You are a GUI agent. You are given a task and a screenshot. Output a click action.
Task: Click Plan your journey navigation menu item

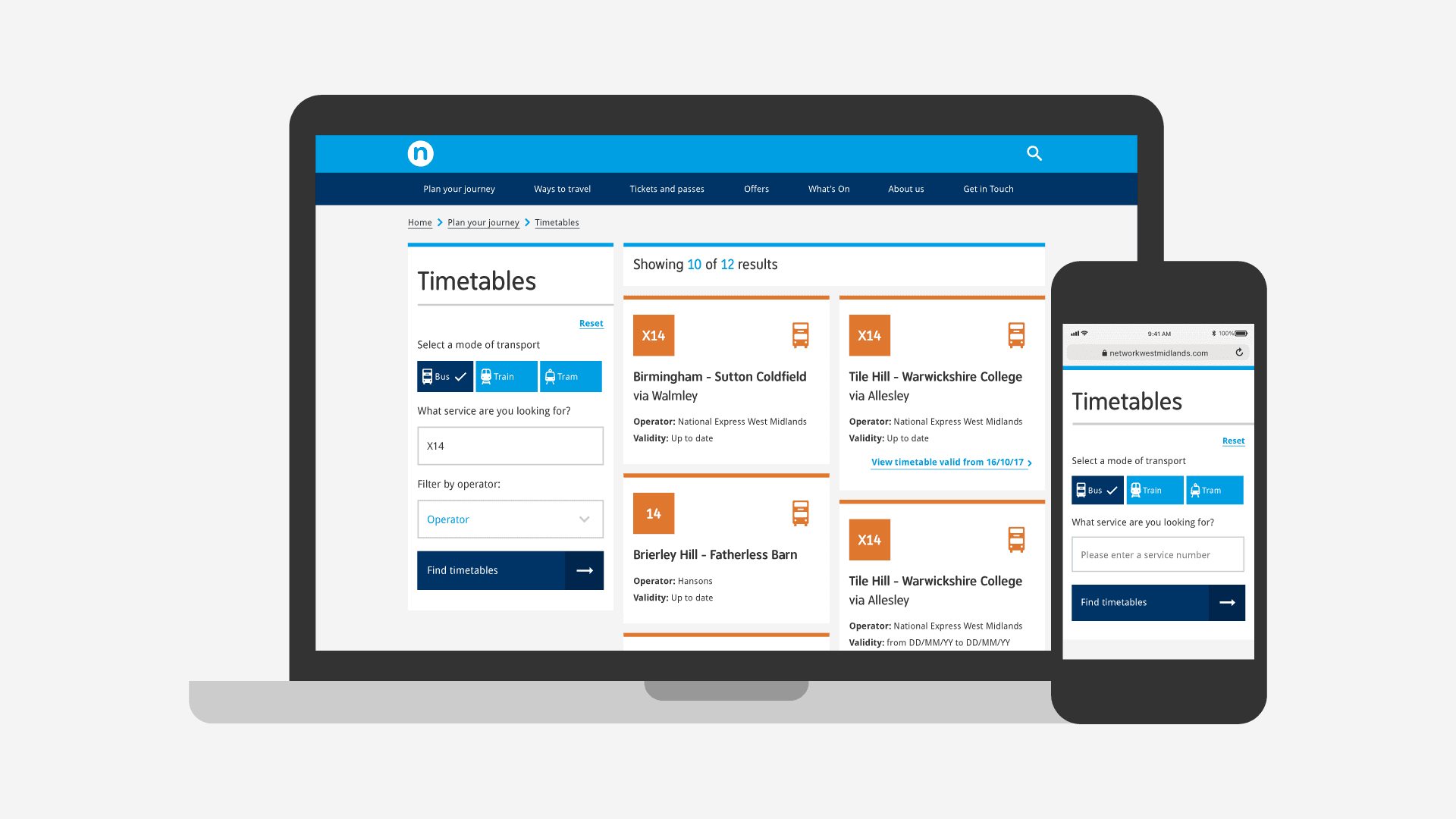pos(459,189)
